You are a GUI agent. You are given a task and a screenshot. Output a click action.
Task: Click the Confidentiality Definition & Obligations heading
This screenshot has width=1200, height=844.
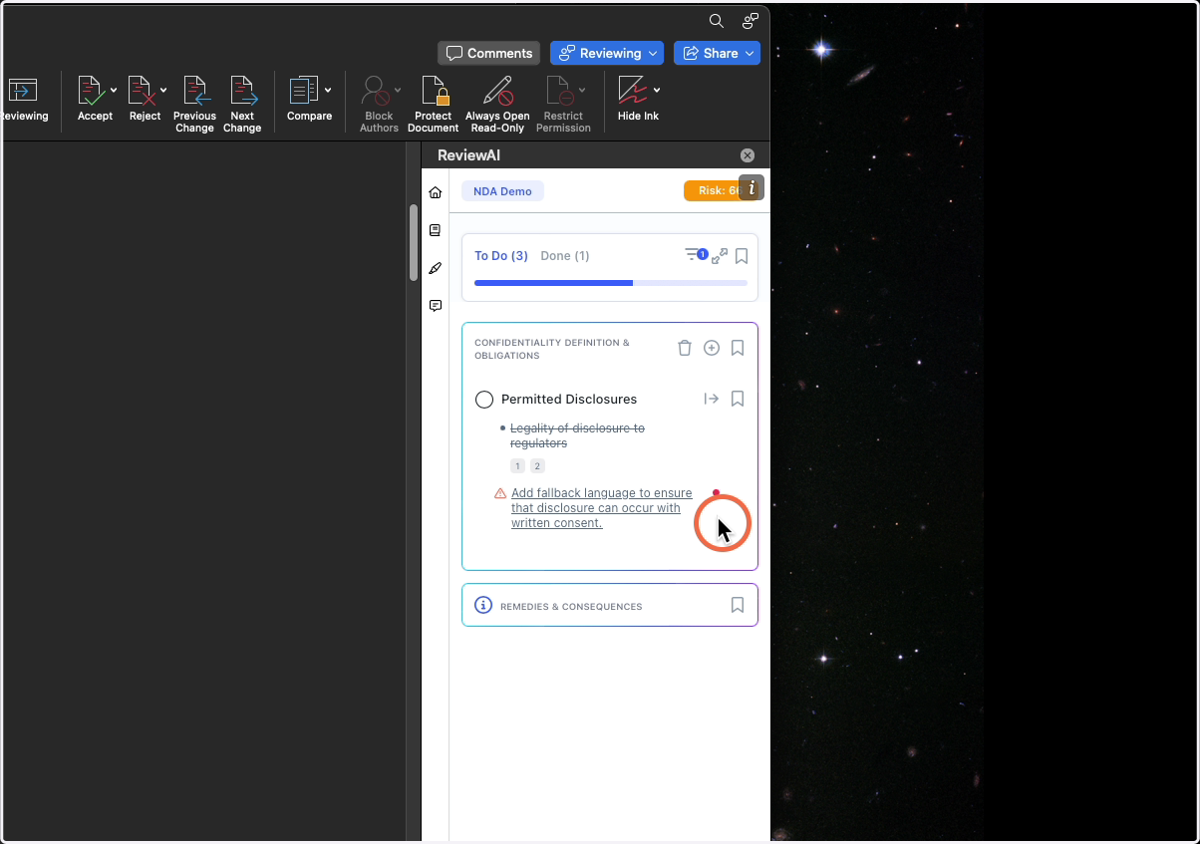(x=552, y=349)
